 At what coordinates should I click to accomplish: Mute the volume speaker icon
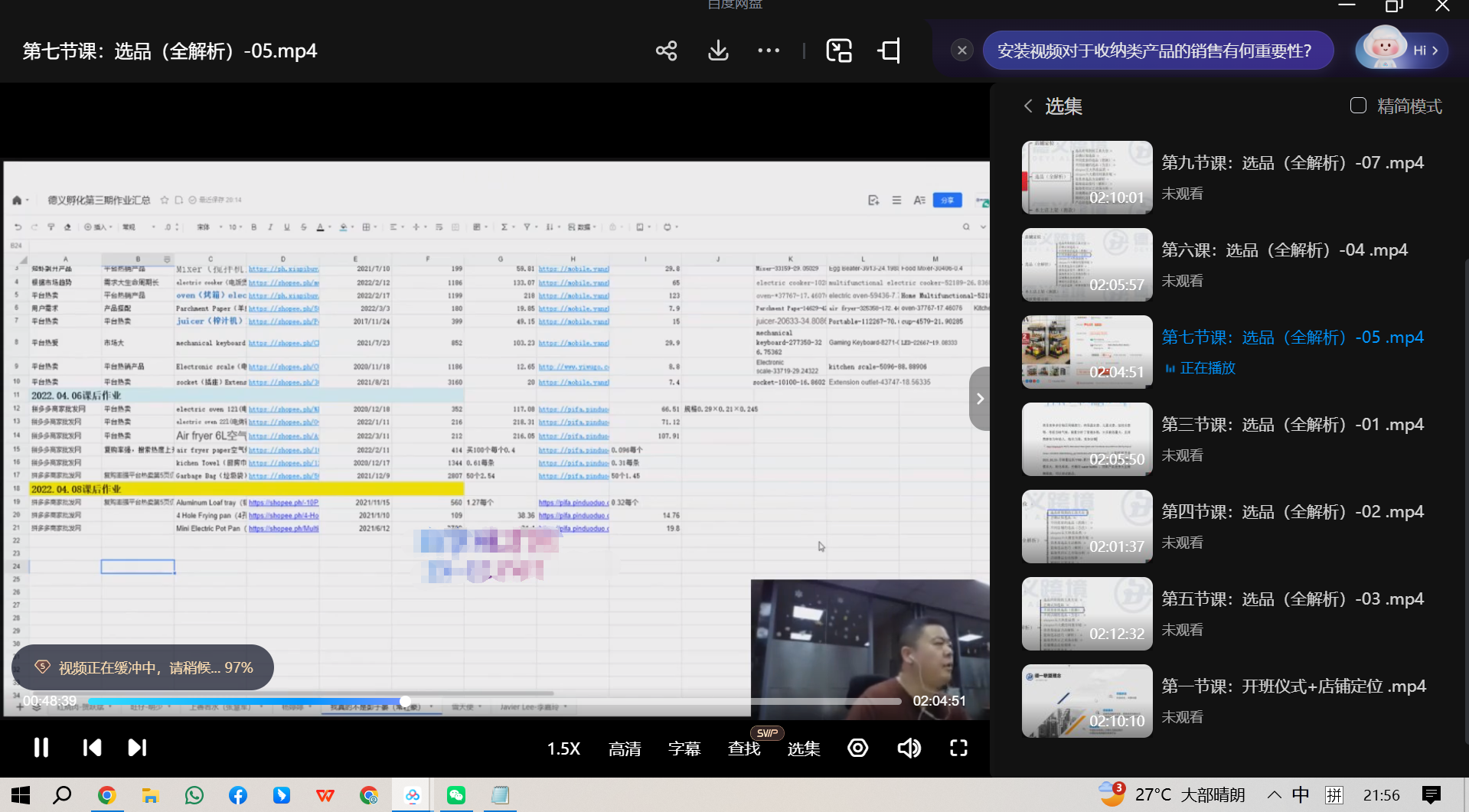point(909,748)
